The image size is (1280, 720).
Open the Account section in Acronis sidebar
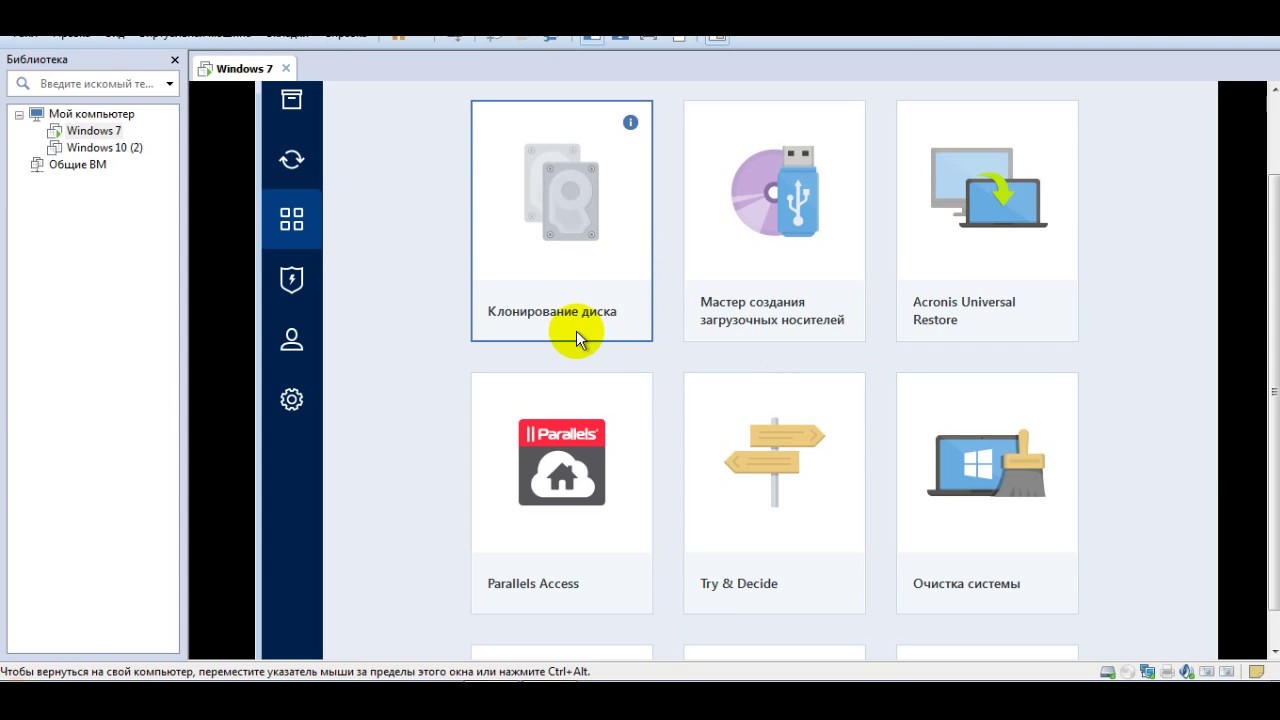(x=291, y=340)
